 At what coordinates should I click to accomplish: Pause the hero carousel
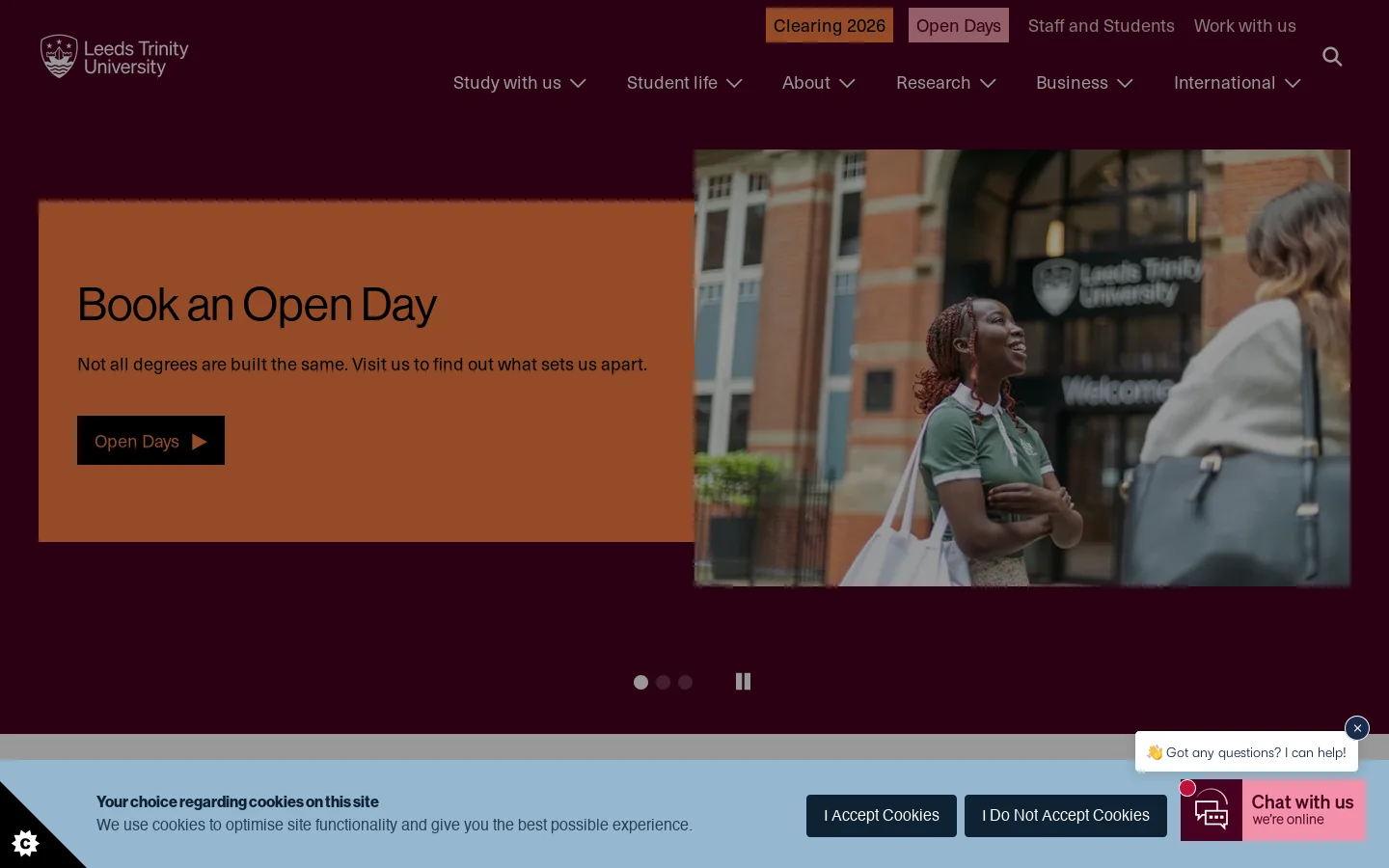[743, 682]
